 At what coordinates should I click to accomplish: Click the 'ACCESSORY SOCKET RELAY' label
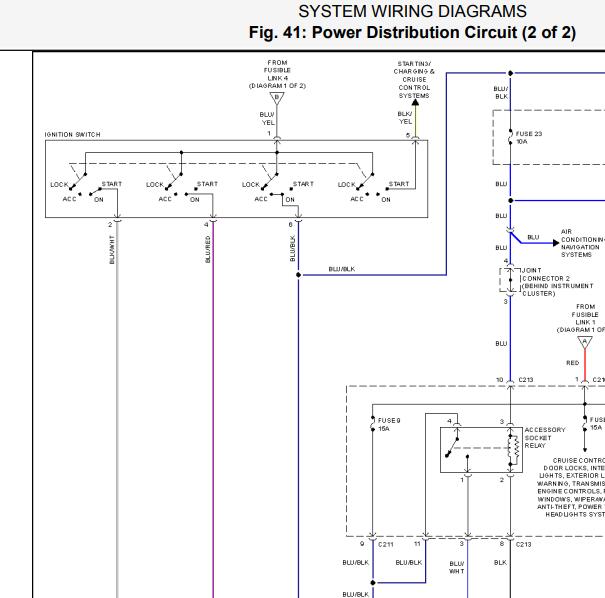pyautogui.click(x=544, y=438)
